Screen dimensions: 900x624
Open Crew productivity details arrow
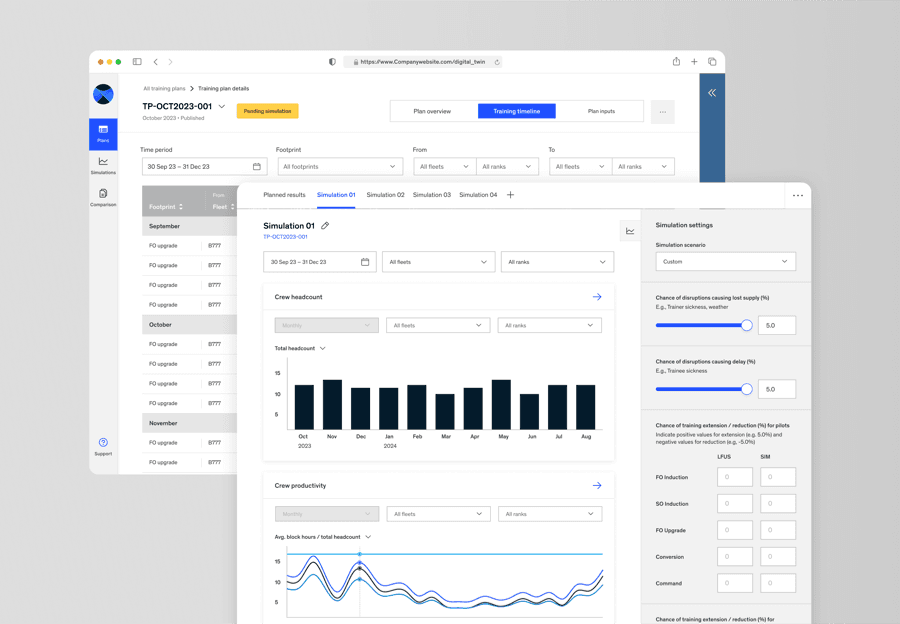tap(597, 486)
